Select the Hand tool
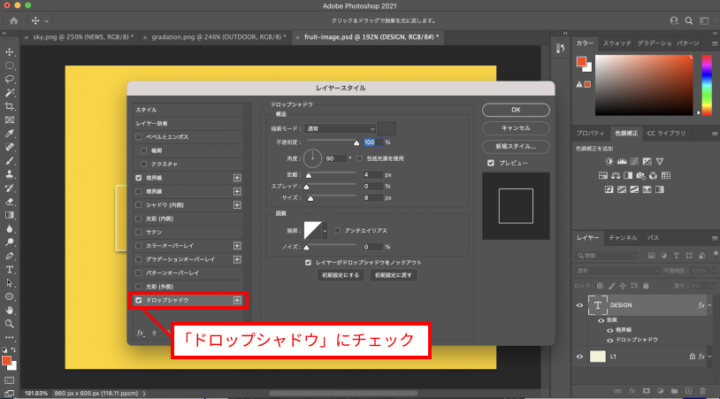Image resolution: width=720 pixels, height=399 pixels. [9, 310]
